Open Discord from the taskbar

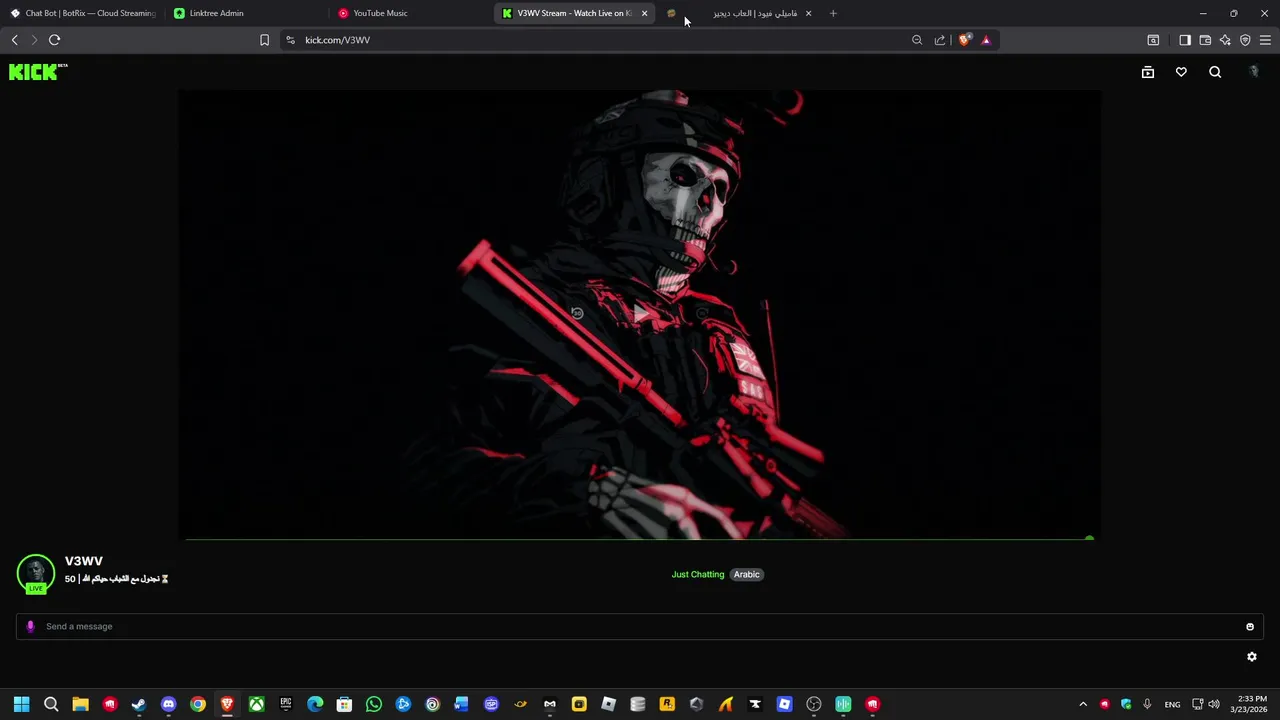click(168, 704)
